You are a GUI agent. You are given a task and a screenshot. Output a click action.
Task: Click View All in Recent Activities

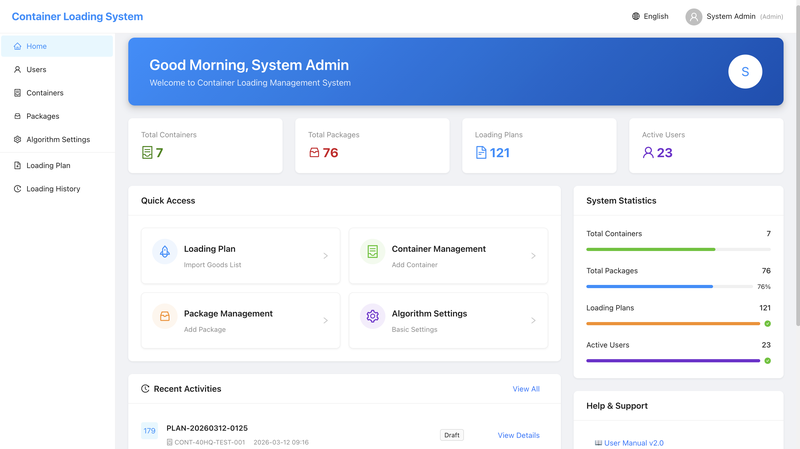[x=526, y=389]
